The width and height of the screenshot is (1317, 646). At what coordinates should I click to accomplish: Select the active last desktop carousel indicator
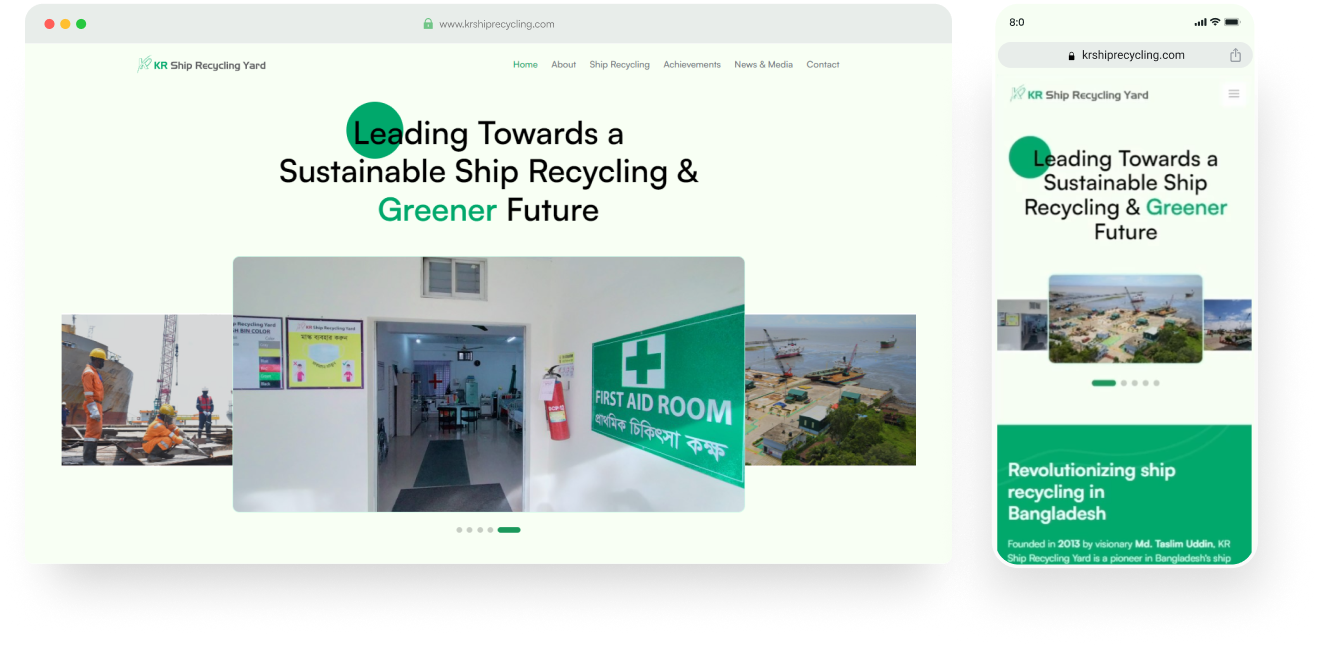(509, 530)
